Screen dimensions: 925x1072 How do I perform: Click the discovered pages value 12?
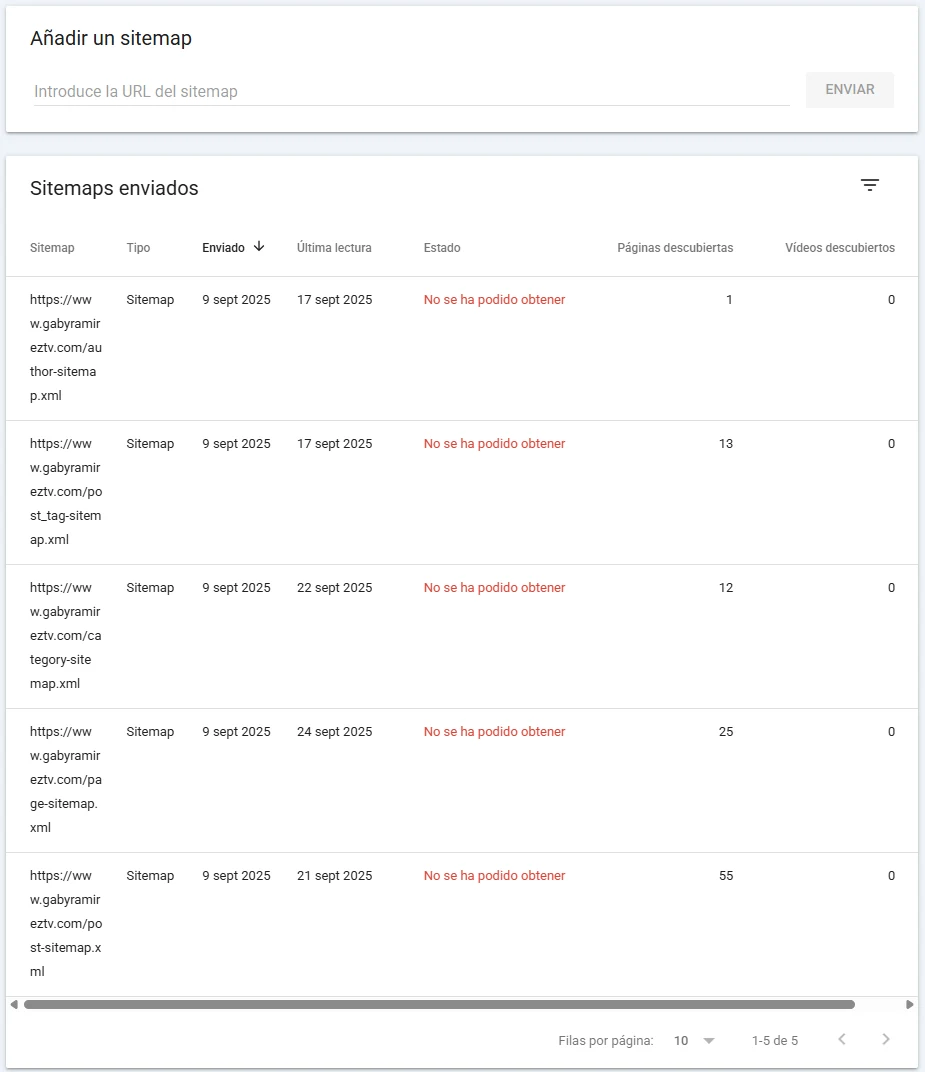pyautogui.click(x=725, y=587)
